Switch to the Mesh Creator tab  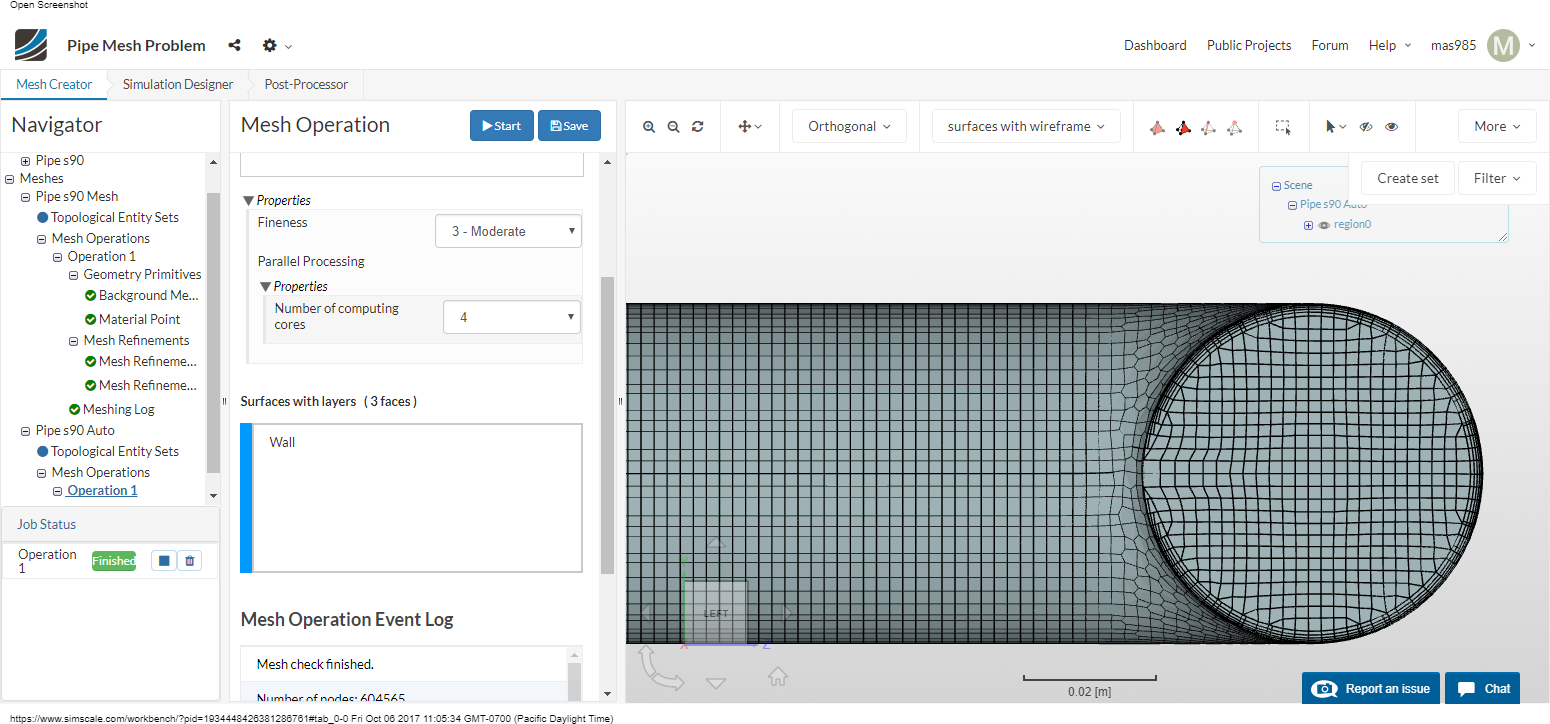click(54, 84)
